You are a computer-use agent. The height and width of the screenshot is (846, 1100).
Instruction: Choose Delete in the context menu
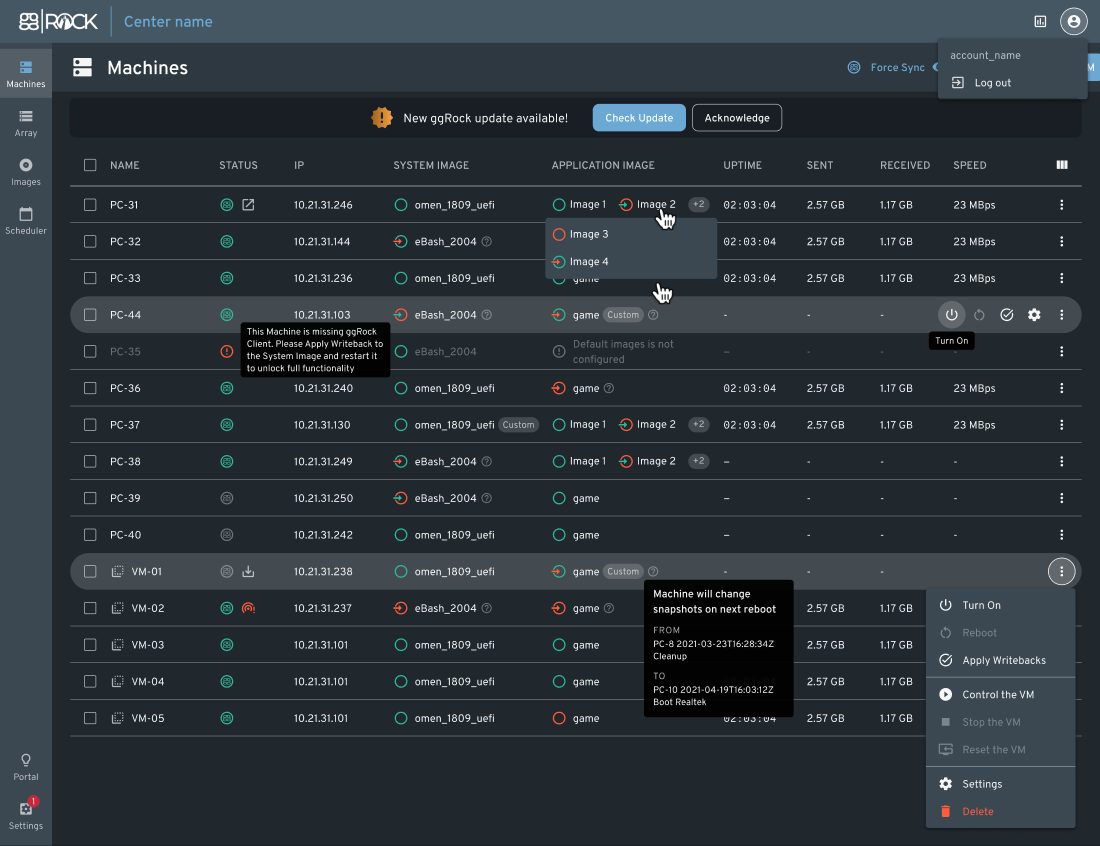pyautogui.click(x=1000, y=812)
